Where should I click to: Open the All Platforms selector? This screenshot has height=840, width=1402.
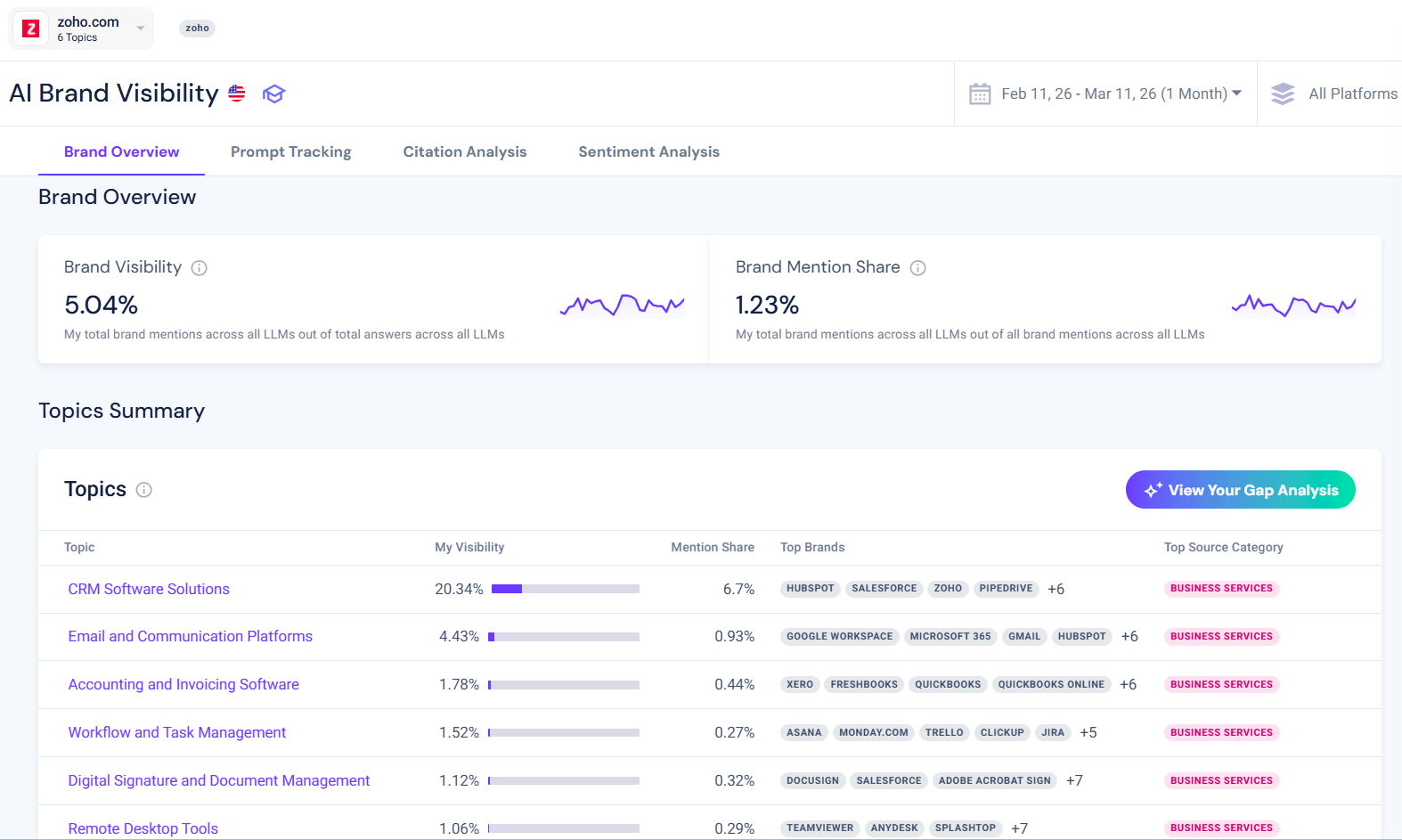[x=1352, y=94]
